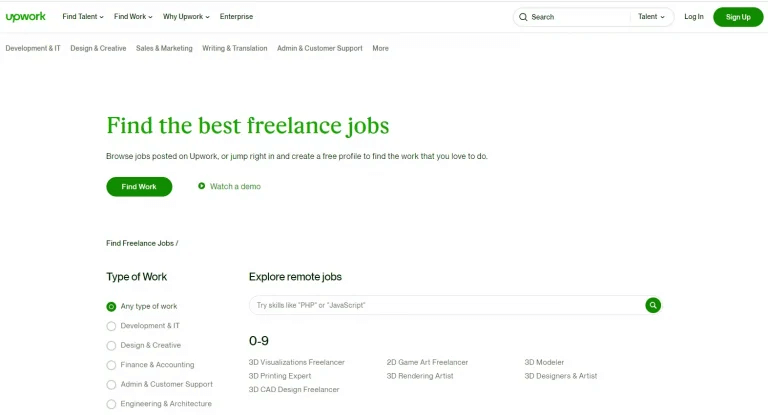Click the magnifier icon in top search bar

(523, 17)
